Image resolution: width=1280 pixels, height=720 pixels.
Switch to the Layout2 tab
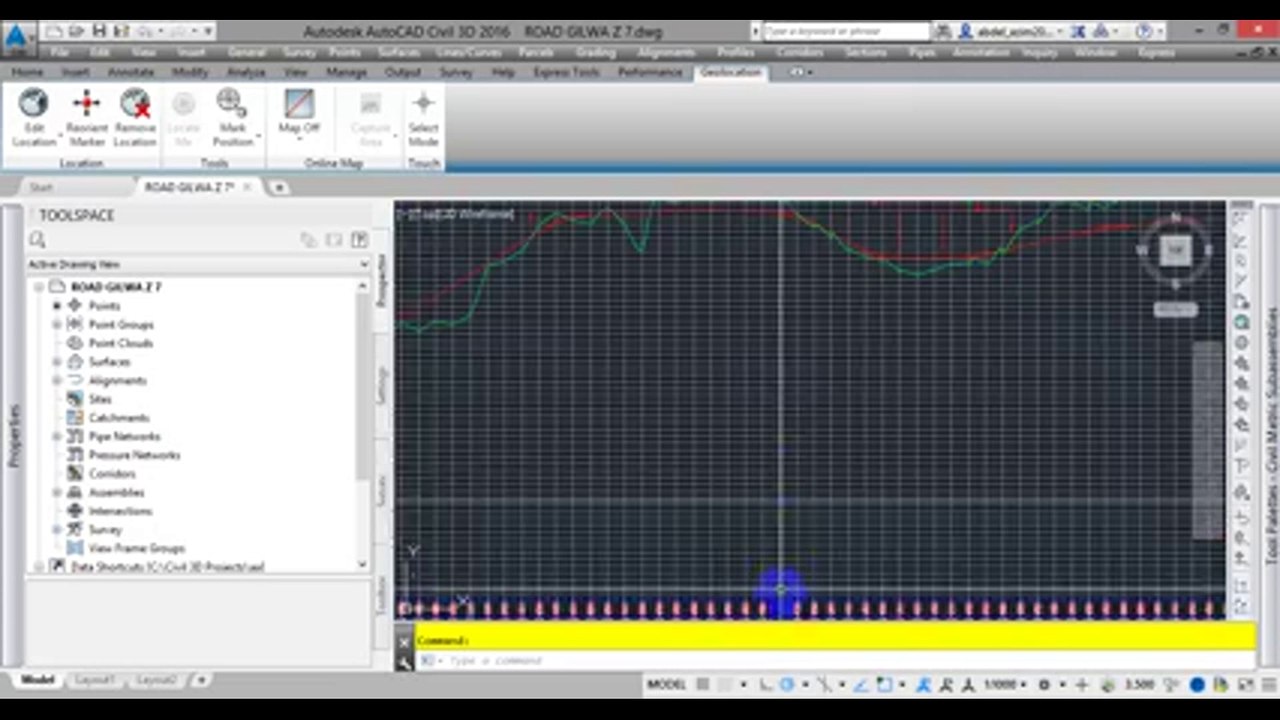[x=156, y=680]
